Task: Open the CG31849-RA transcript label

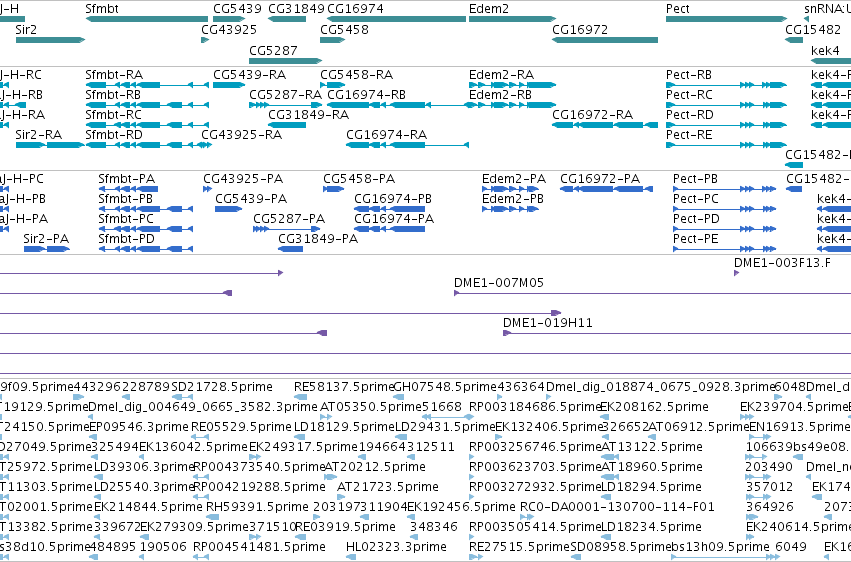Action: pyautogui.click(x=308, y=114)
